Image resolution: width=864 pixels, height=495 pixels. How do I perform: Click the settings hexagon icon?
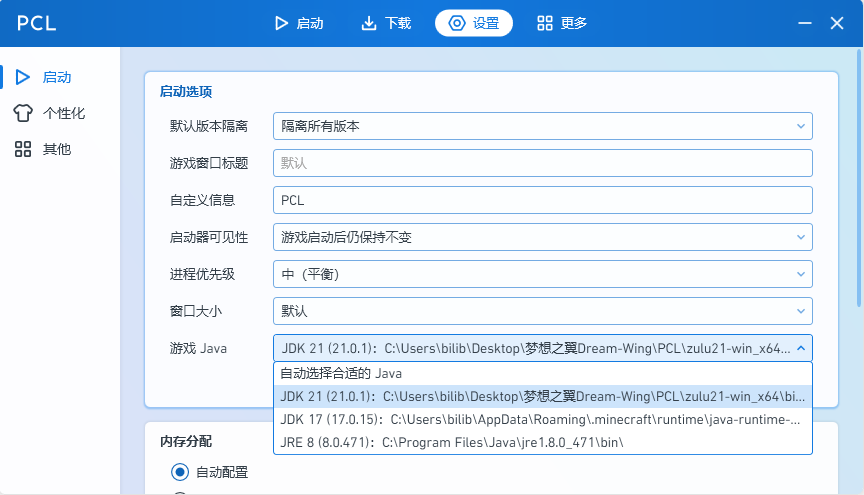click(457, 23)
